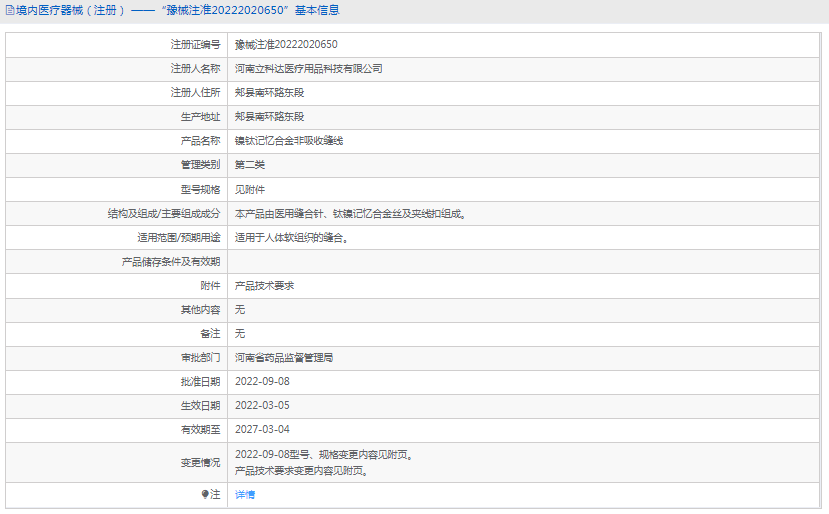Click the 注册证编号 label
Image resolution: width=829 pixels, height=514 pixels.
pos(195,44)
